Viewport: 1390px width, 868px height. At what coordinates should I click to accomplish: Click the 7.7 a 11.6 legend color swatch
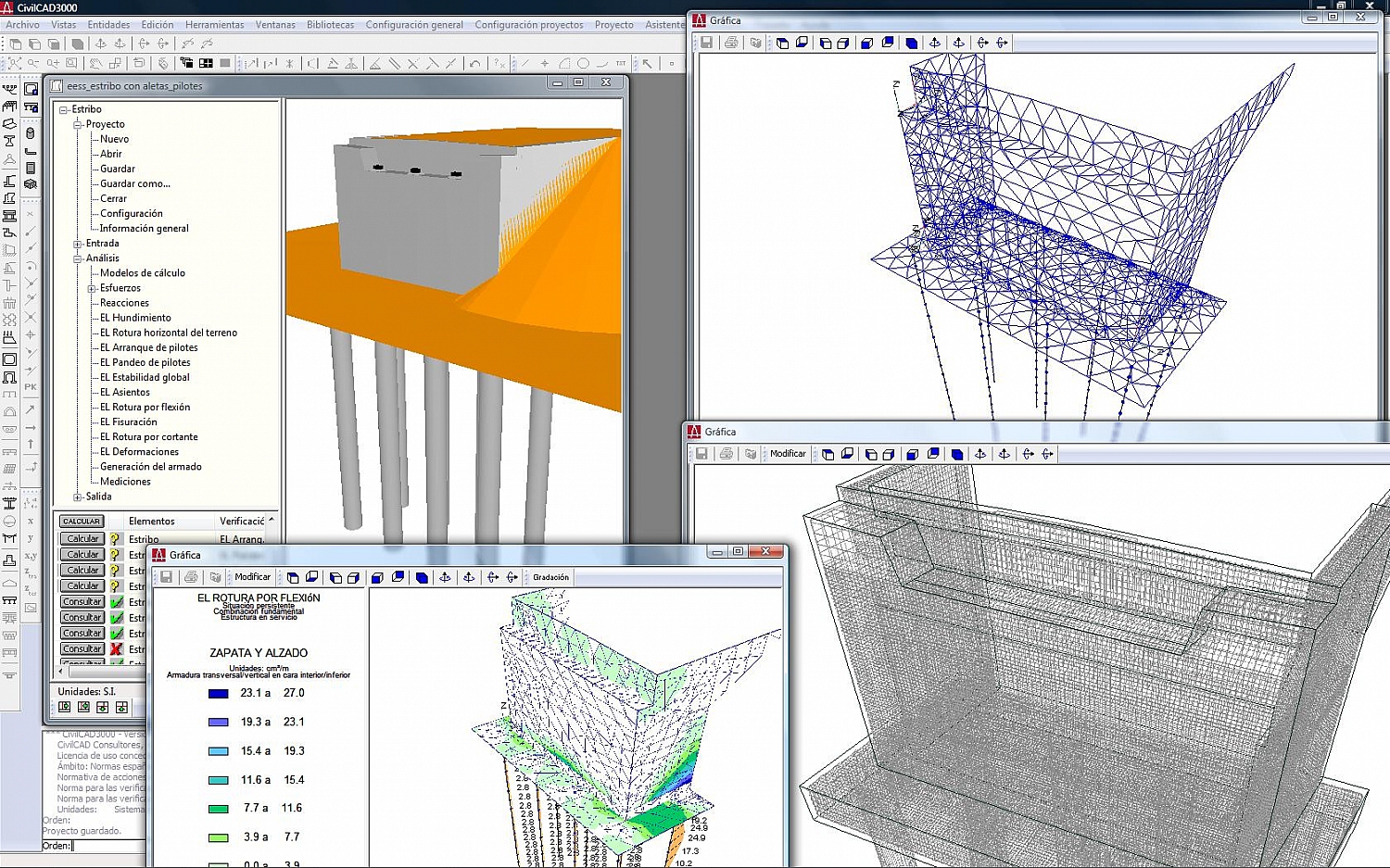click(219, 809)
